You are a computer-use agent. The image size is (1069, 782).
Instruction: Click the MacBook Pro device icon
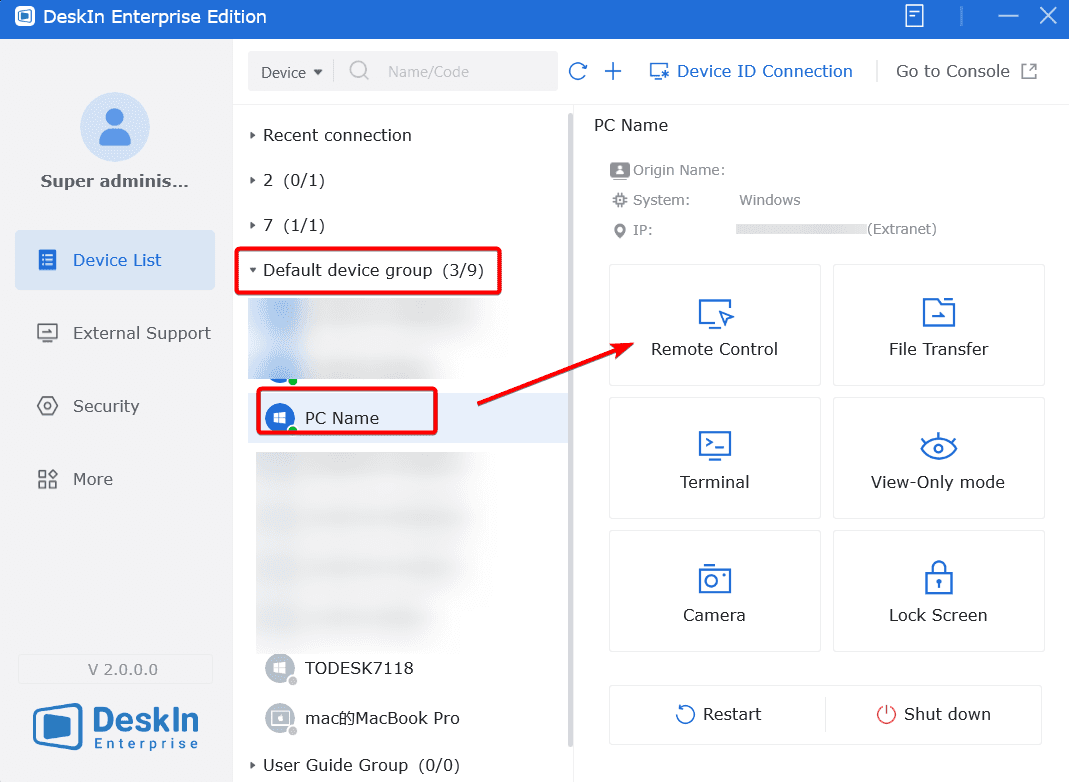pyautogui.click(x=280, y=718)
